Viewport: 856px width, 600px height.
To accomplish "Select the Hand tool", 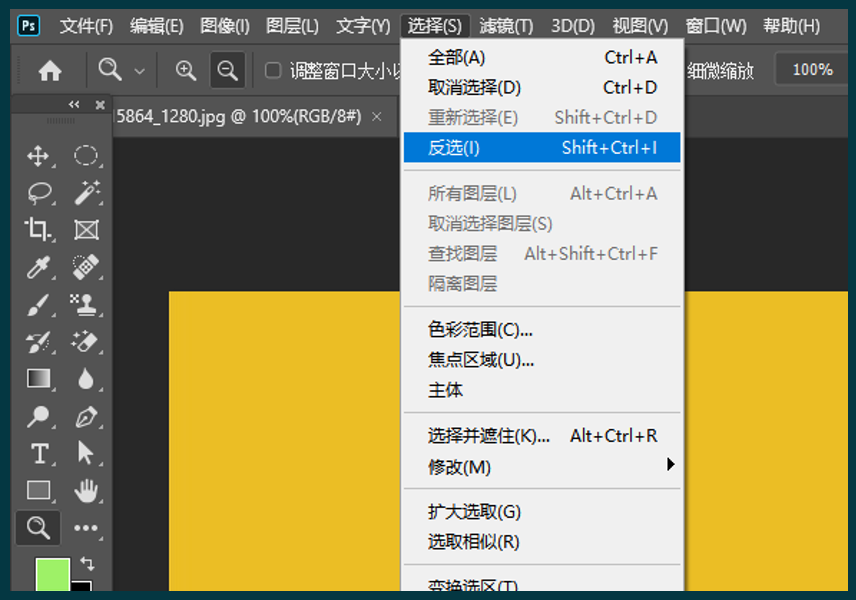I will [86, 490].
